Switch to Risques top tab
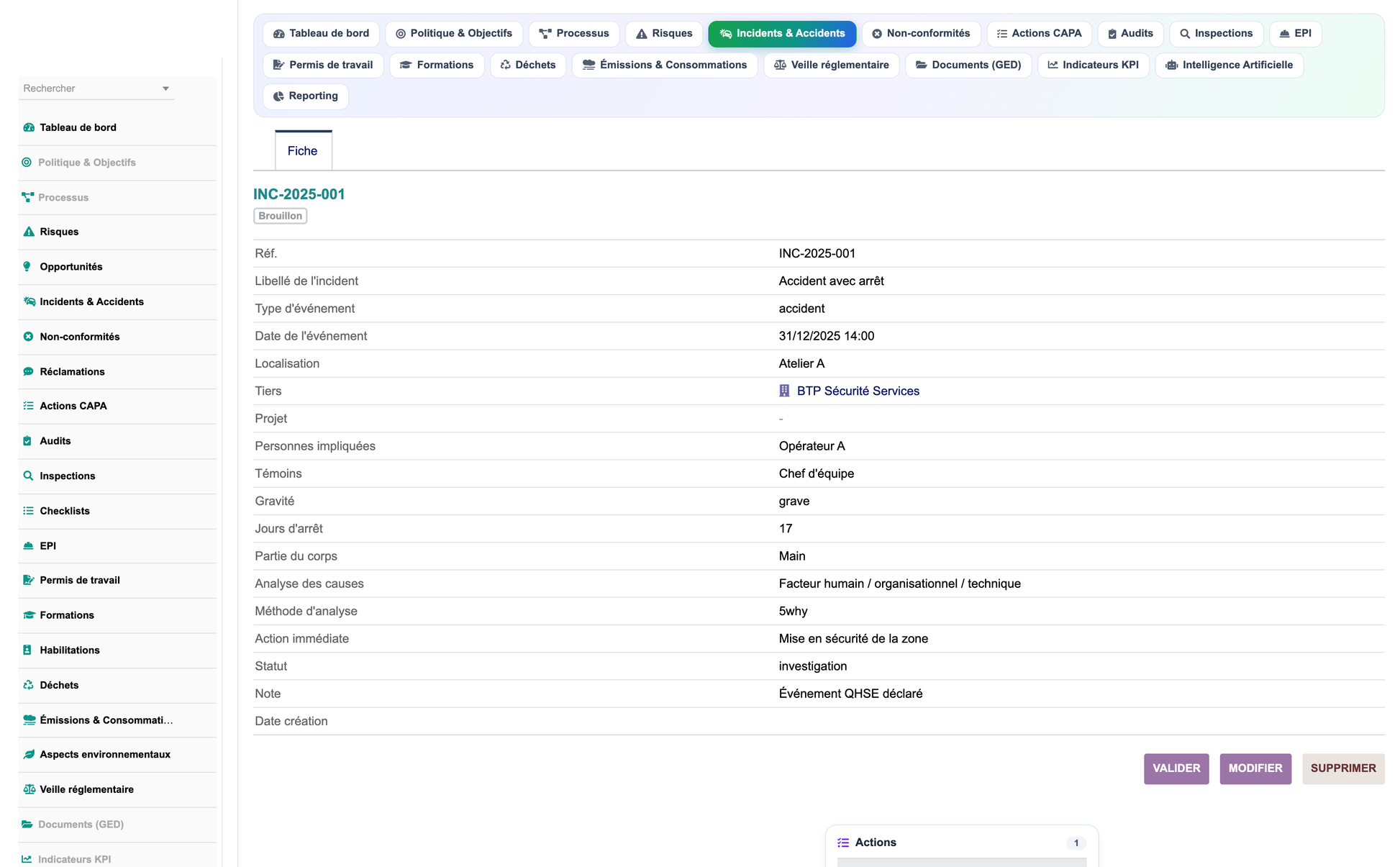Screen dimensions: 1400x867 pyautogui.click(x=664, y=34)
